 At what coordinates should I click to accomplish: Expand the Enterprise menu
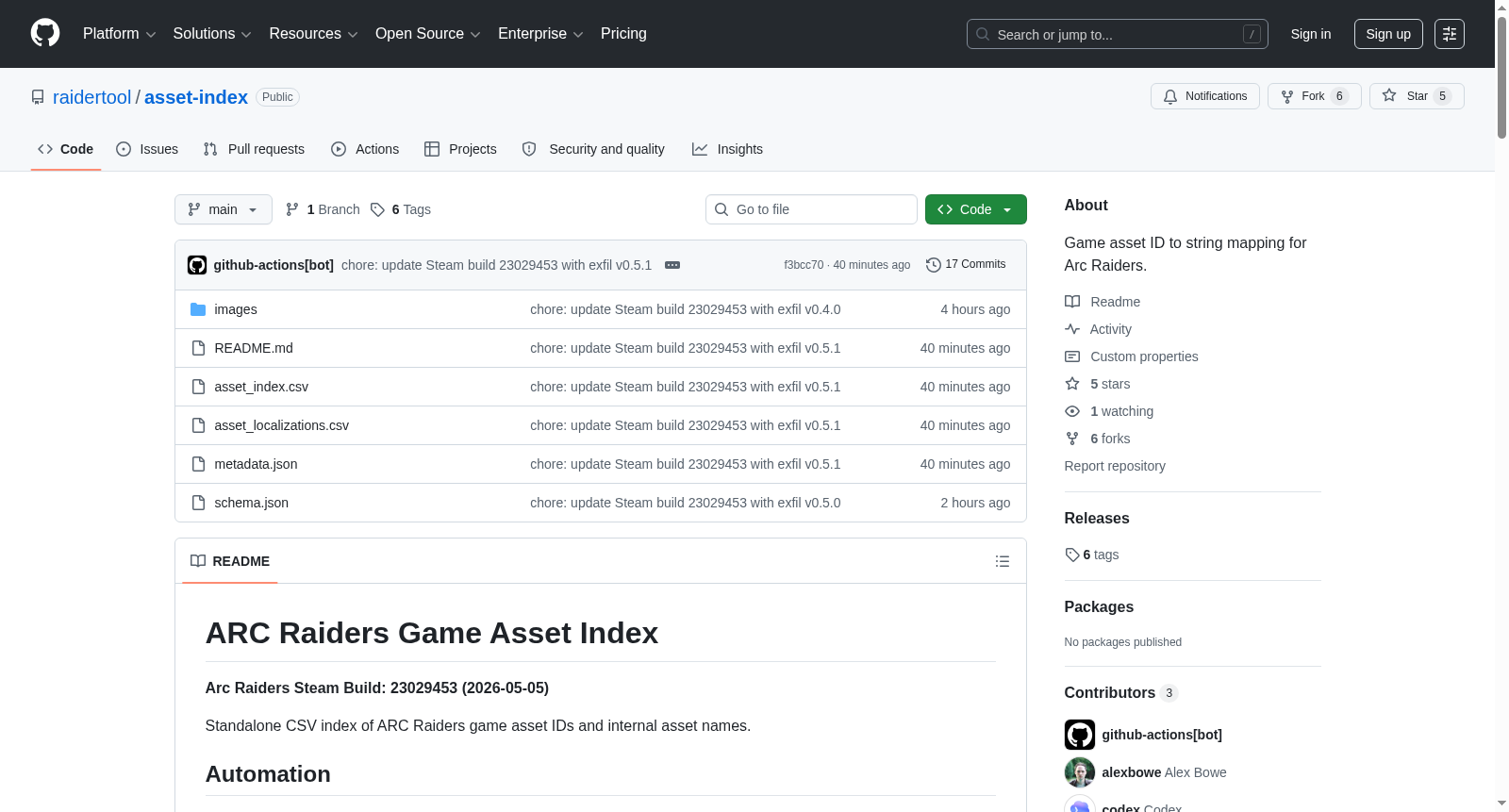coord(540,34)
